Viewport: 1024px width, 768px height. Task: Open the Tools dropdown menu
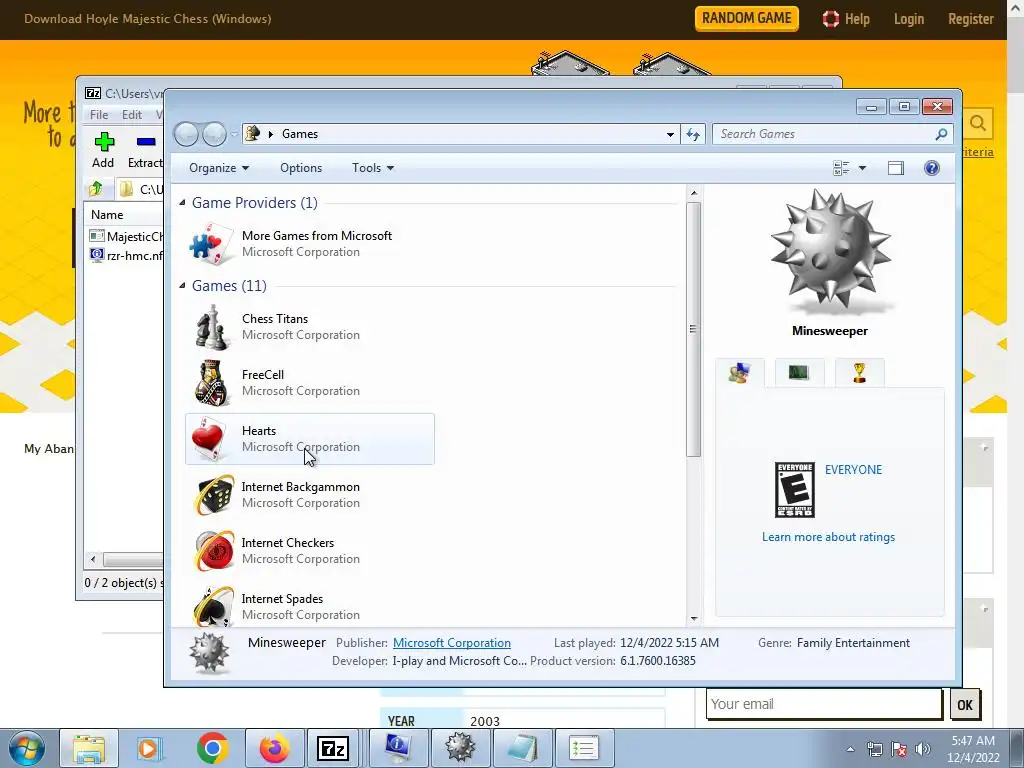coord(373,168)
